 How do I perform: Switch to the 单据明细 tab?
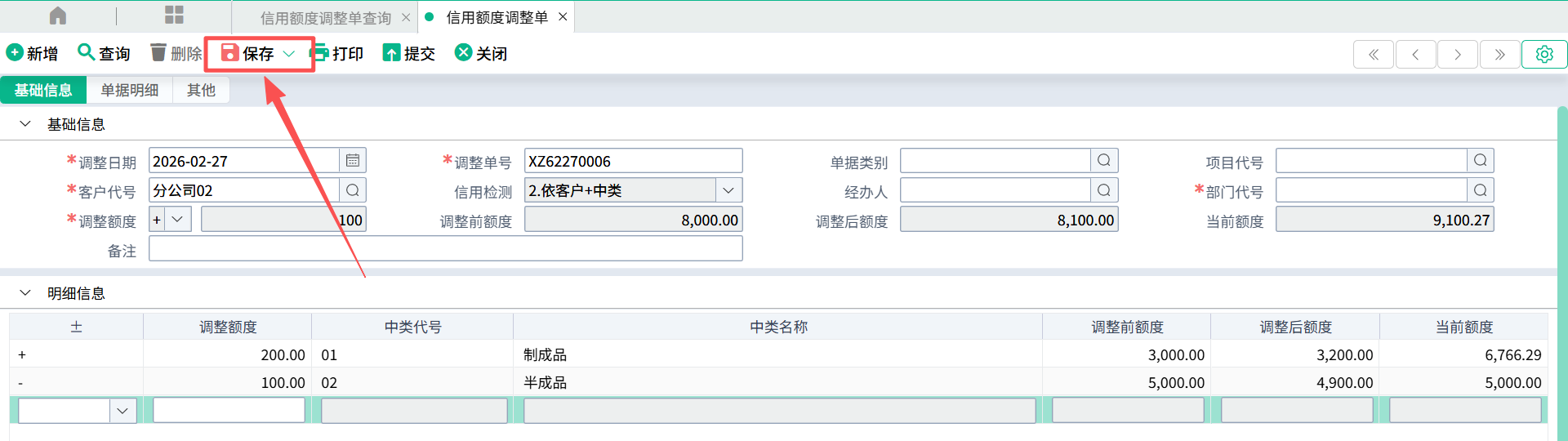tap(129, 90)
